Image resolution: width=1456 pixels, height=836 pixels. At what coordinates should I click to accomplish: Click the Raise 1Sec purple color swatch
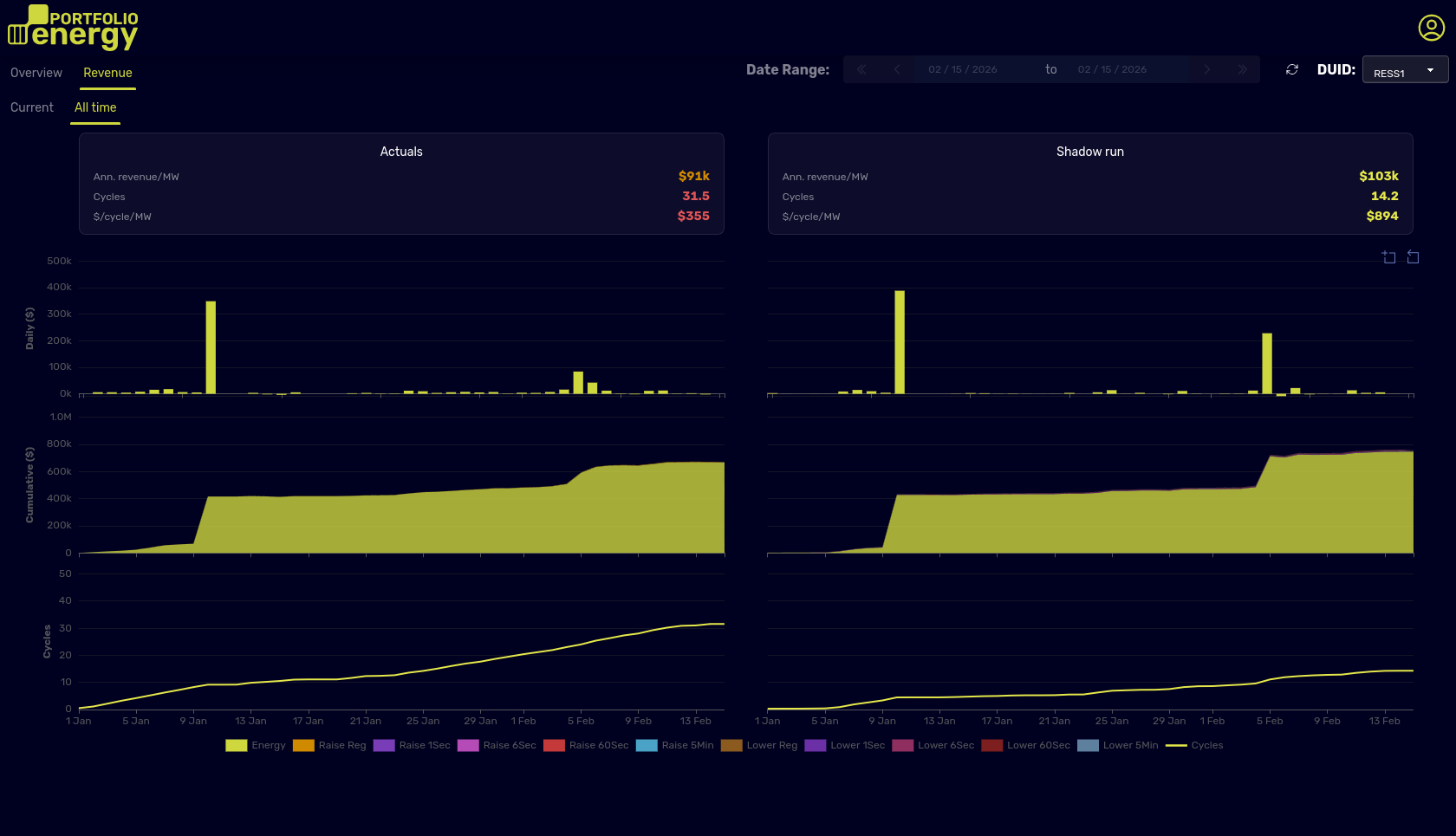[384, 745]
